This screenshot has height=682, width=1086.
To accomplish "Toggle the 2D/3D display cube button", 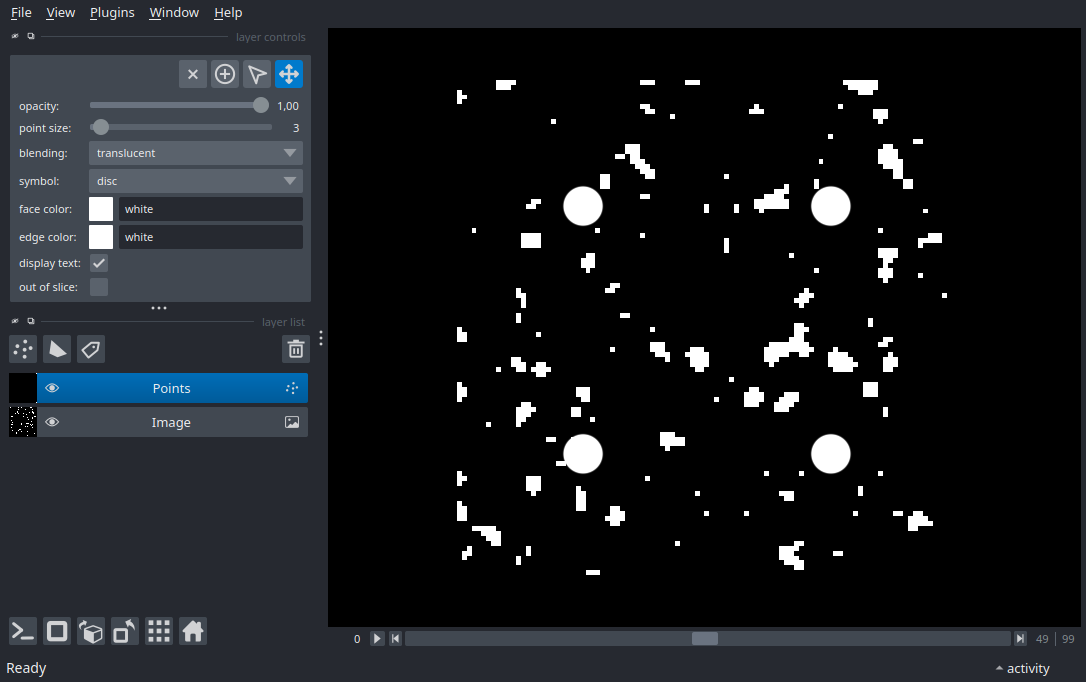I will (91, 631).
